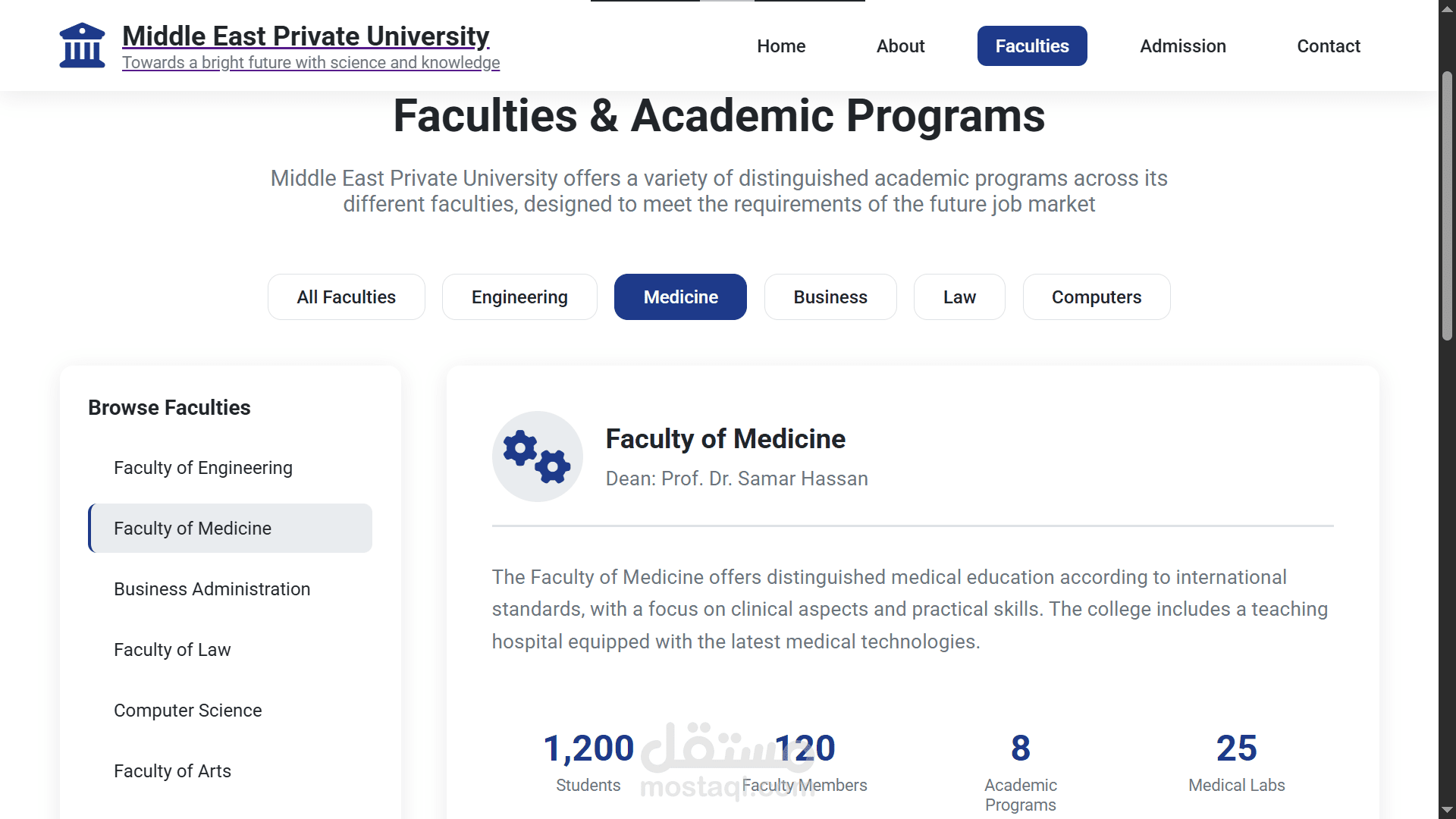This screenshot has height=819, width=1456.
Task: Click the vertical page scrollbar thumb
Action: pos(1447,205)
